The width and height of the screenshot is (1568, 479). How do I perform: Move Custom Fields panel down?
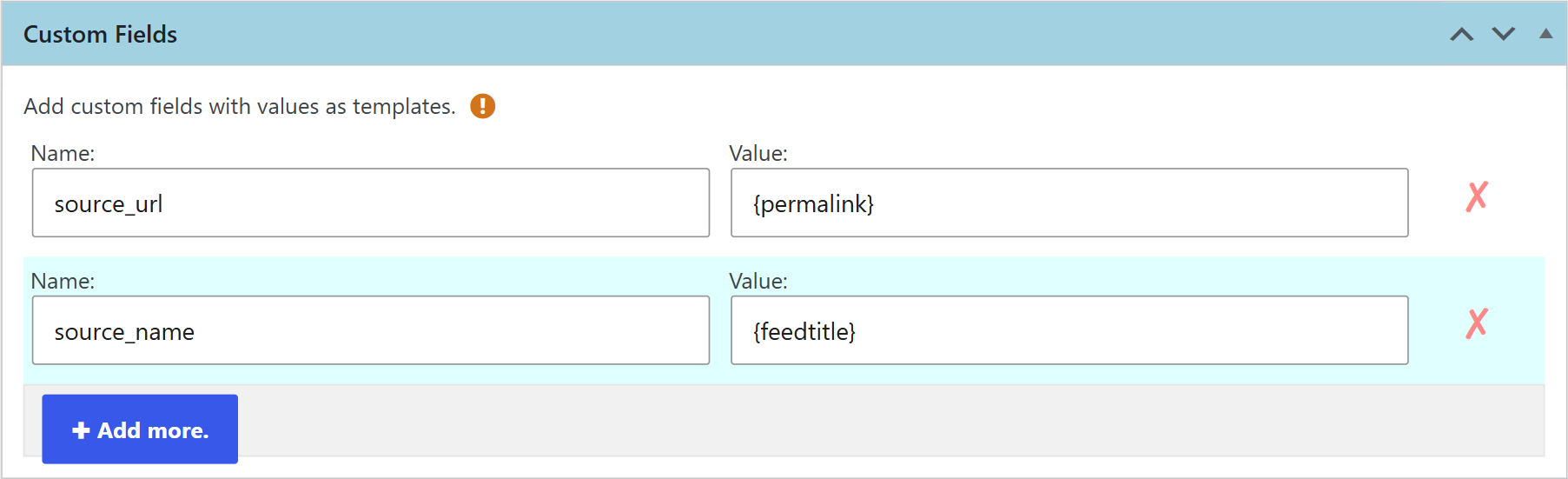1504,34
